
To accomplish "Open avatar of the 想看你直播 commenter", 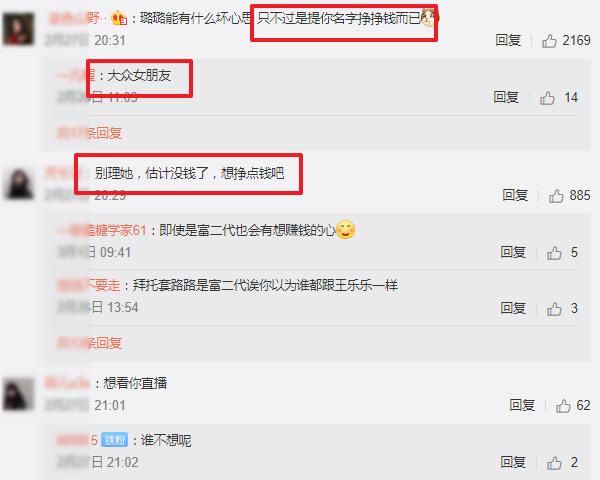I will click(x=18, y=394).
